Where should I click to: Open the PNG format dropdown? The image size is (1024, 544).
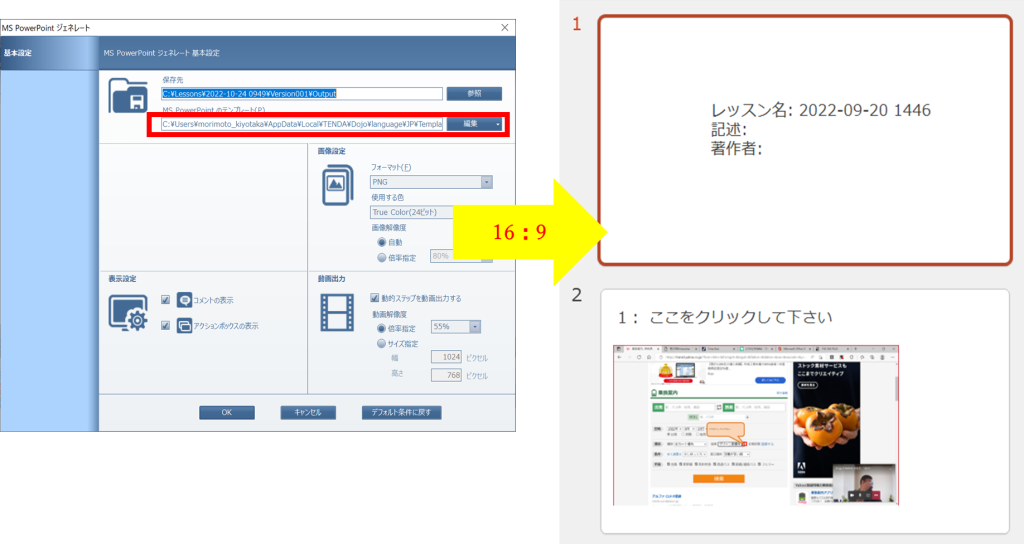(487, 182)
